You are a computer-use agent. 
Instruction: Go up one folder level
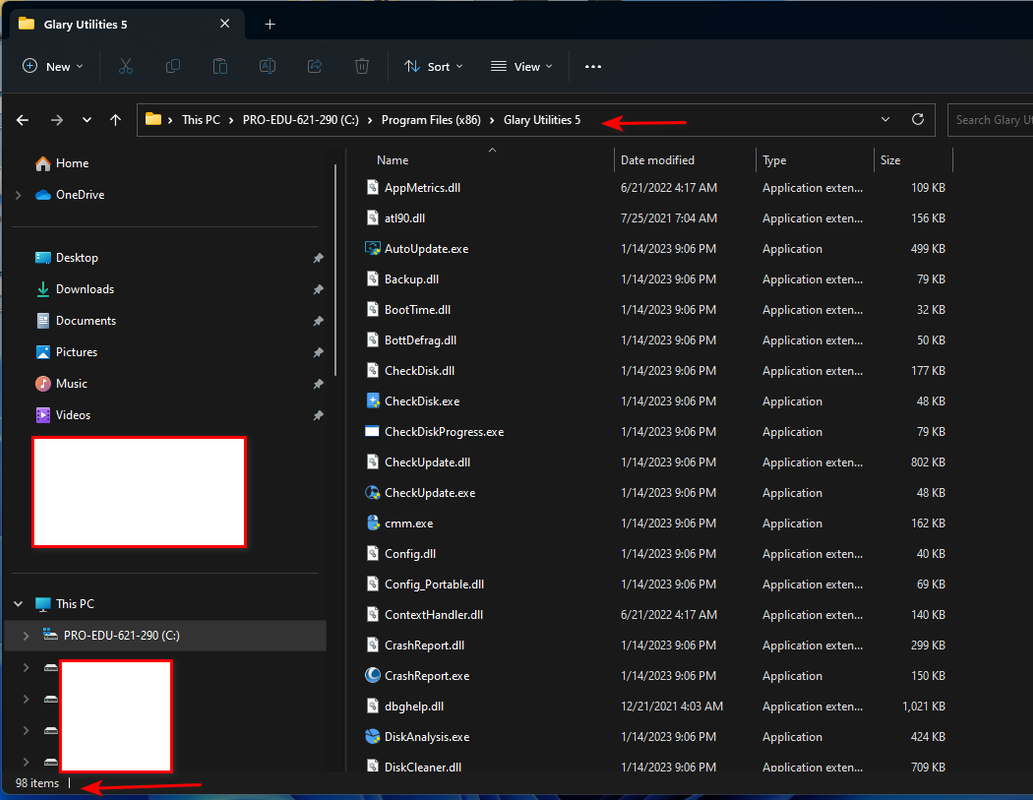pos(115,120)
